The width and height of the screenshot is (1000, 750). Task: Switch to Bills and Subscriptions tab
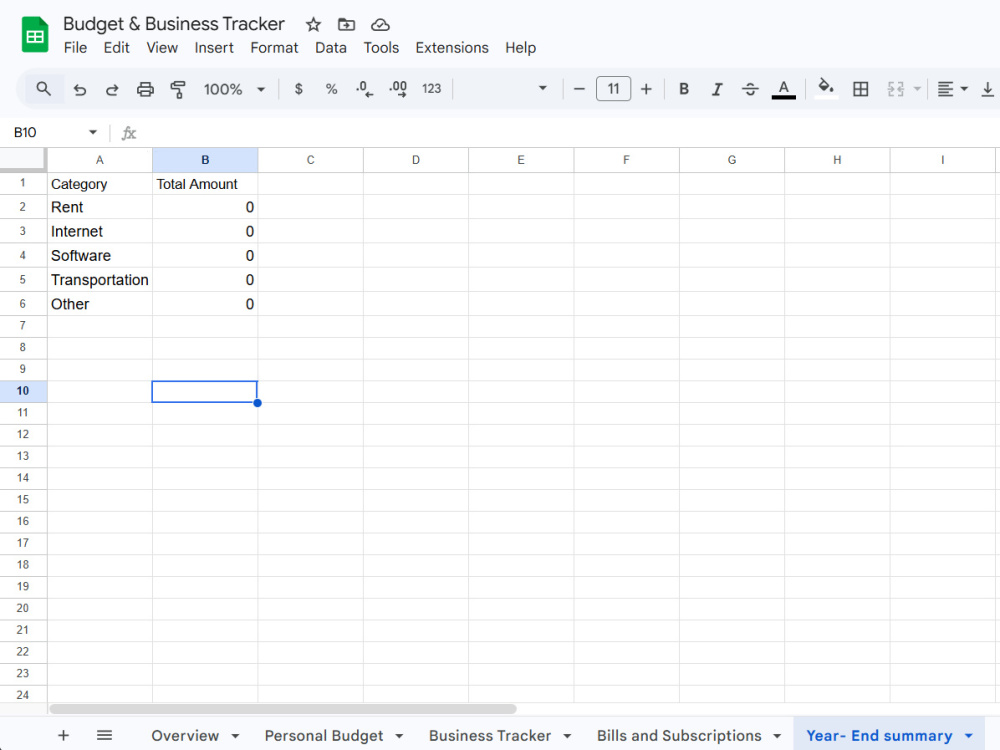pos(679,735)
